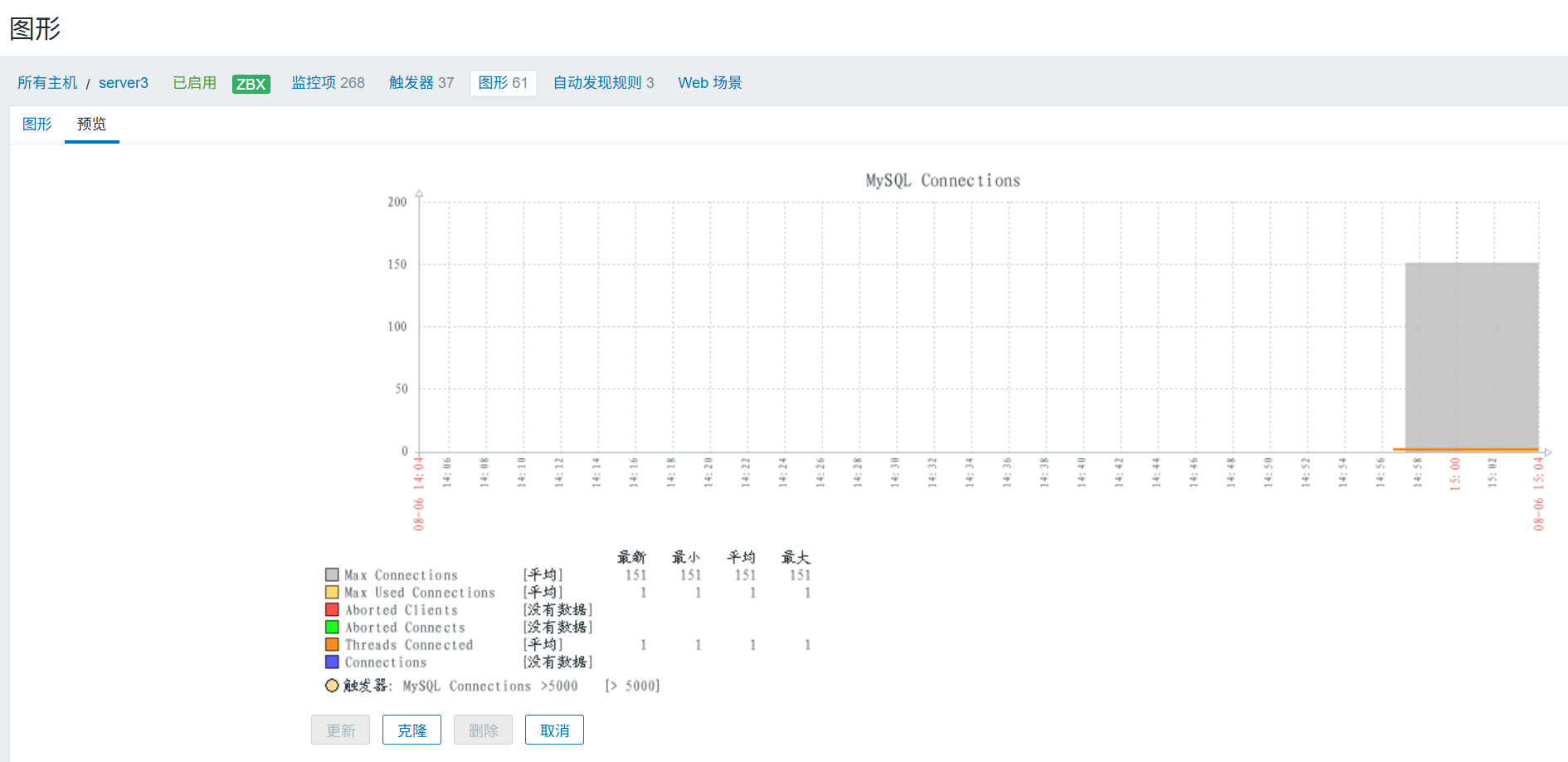Click the 200 y-axis label
The height and width of the screenshot is (762, 1568).
397,202
